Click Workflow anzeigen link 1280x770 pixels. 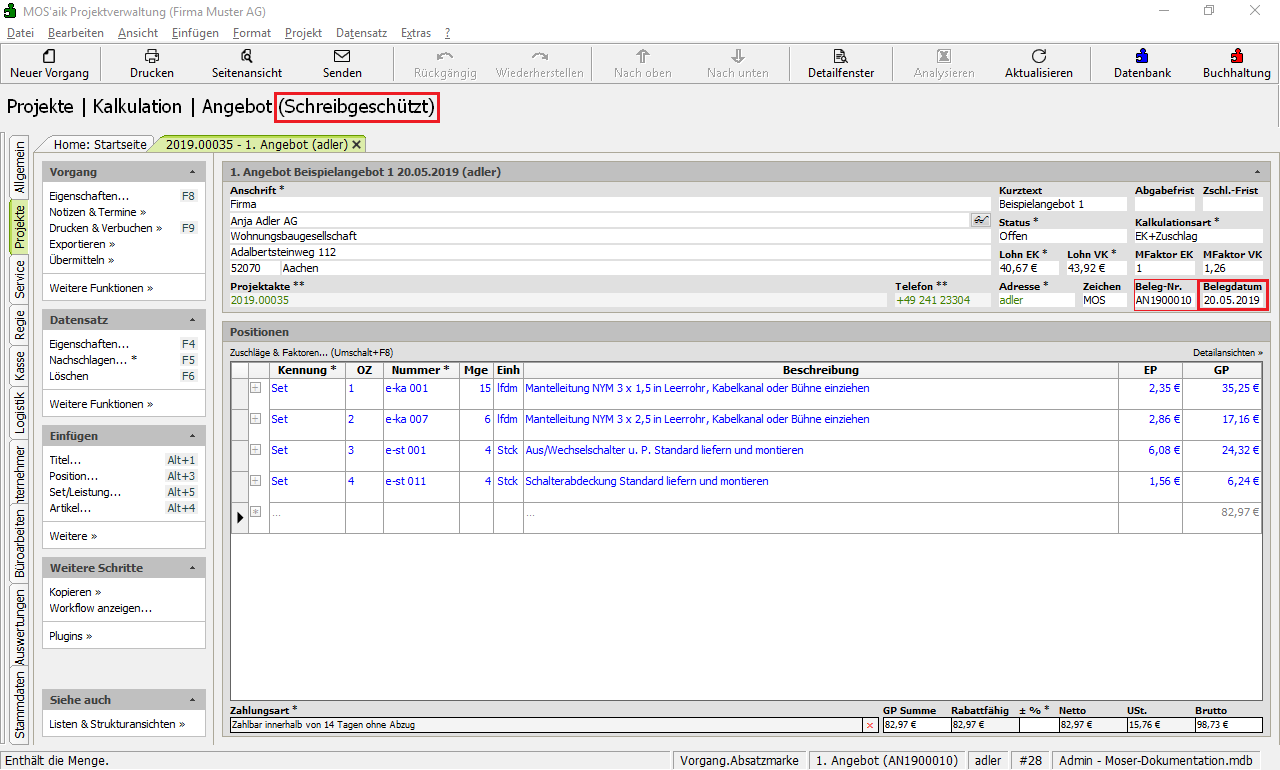pos(100,608)
